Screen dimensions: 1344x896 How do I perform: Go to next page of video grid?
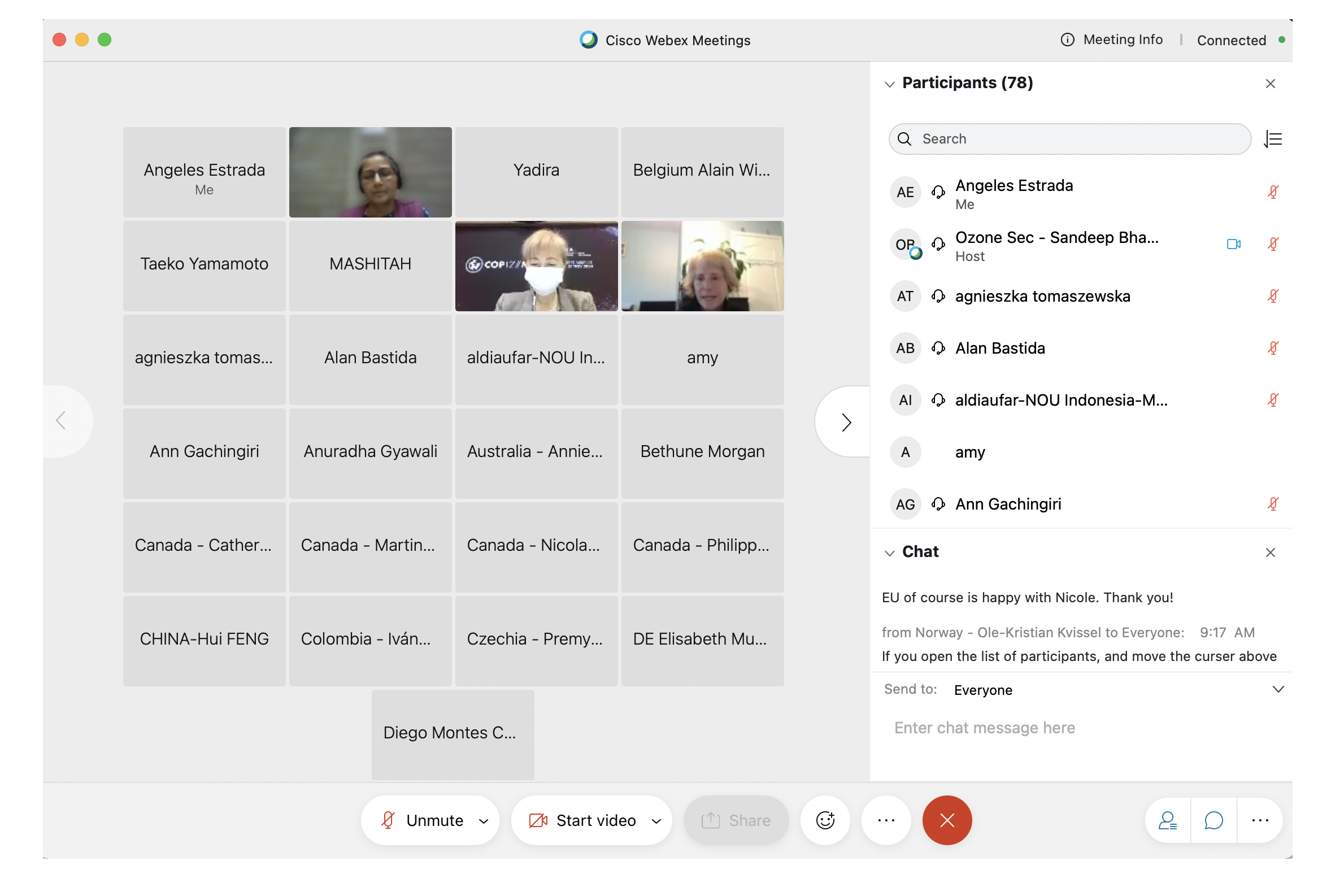(x=845, y=422)
